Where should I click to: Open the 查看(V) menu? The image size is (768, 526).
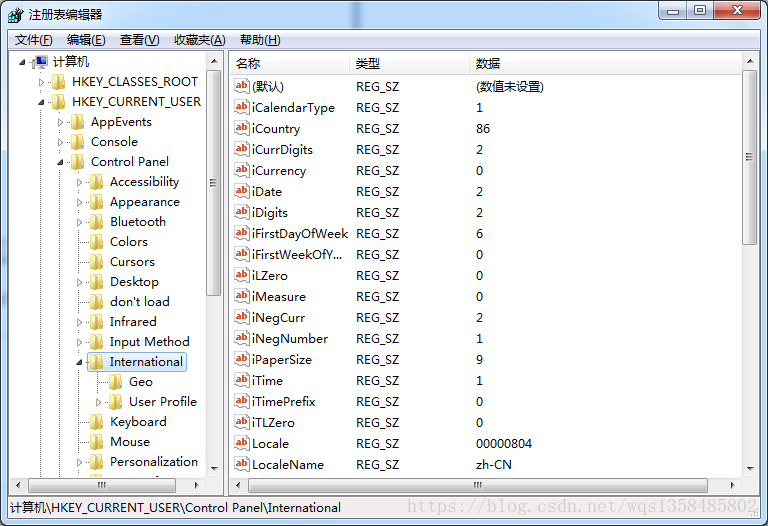point(140,40)
